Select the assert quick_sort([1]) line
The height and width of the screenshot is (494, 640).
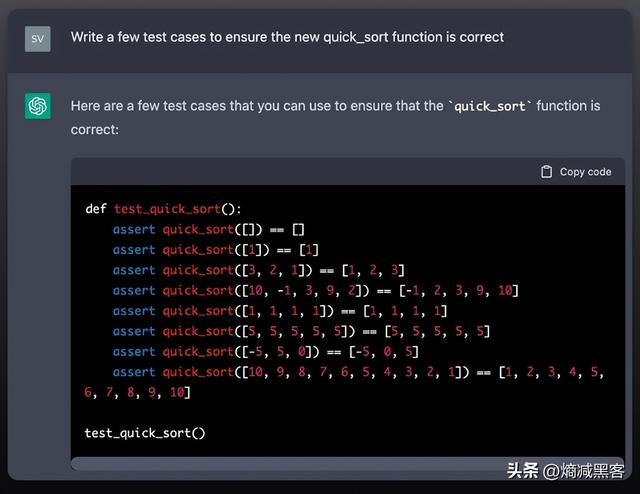pyautogui.click(x=215, y=250)
